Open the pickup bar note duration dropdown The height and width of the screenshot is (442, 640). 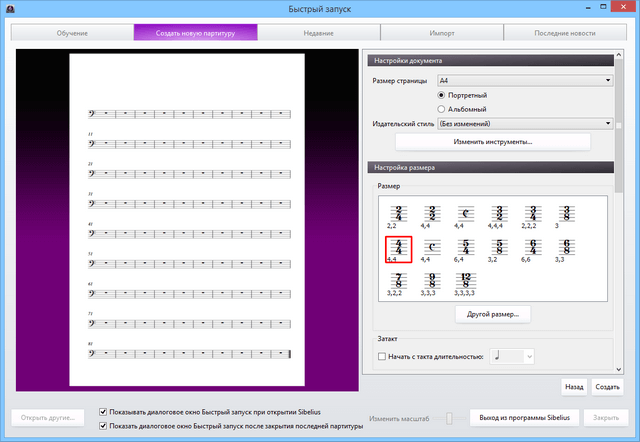513,356
